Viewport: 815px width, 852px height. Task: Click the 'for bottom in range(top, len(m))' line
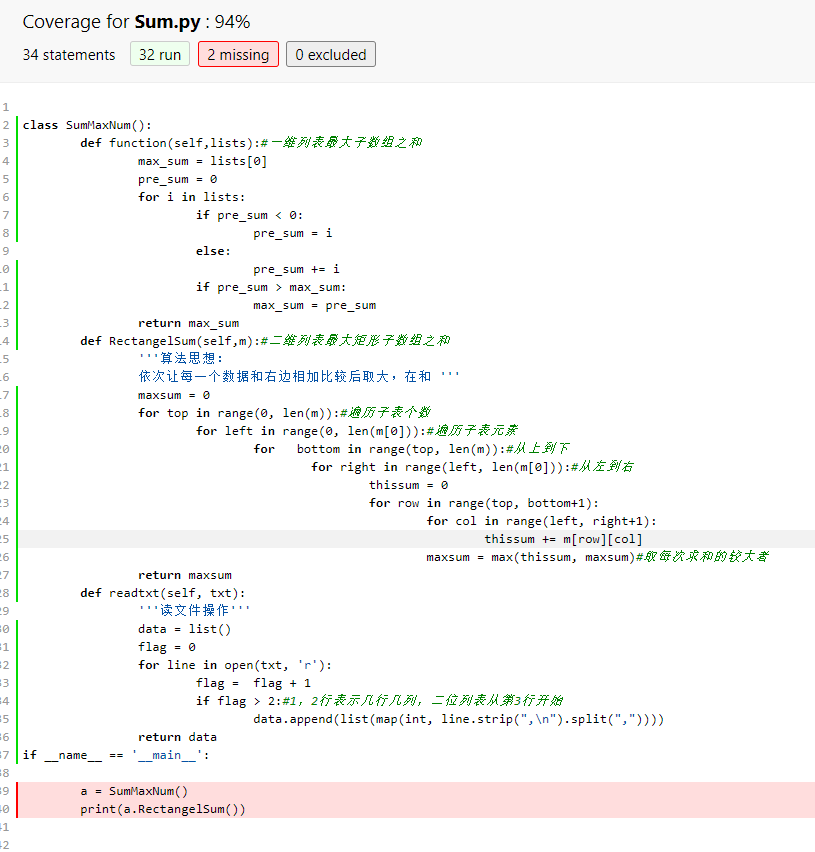click(x=411, y=449)
